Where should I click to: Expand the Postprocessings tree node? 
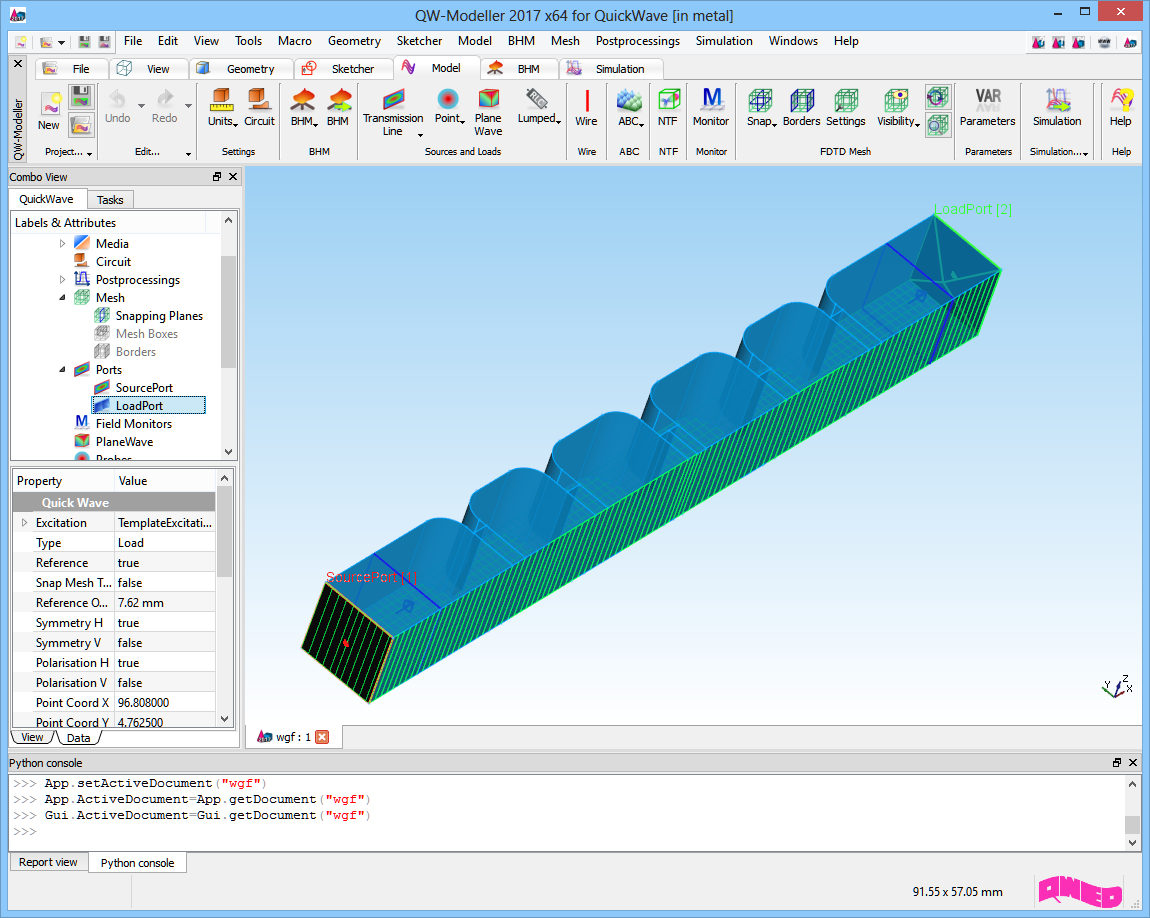pos(62,279)
